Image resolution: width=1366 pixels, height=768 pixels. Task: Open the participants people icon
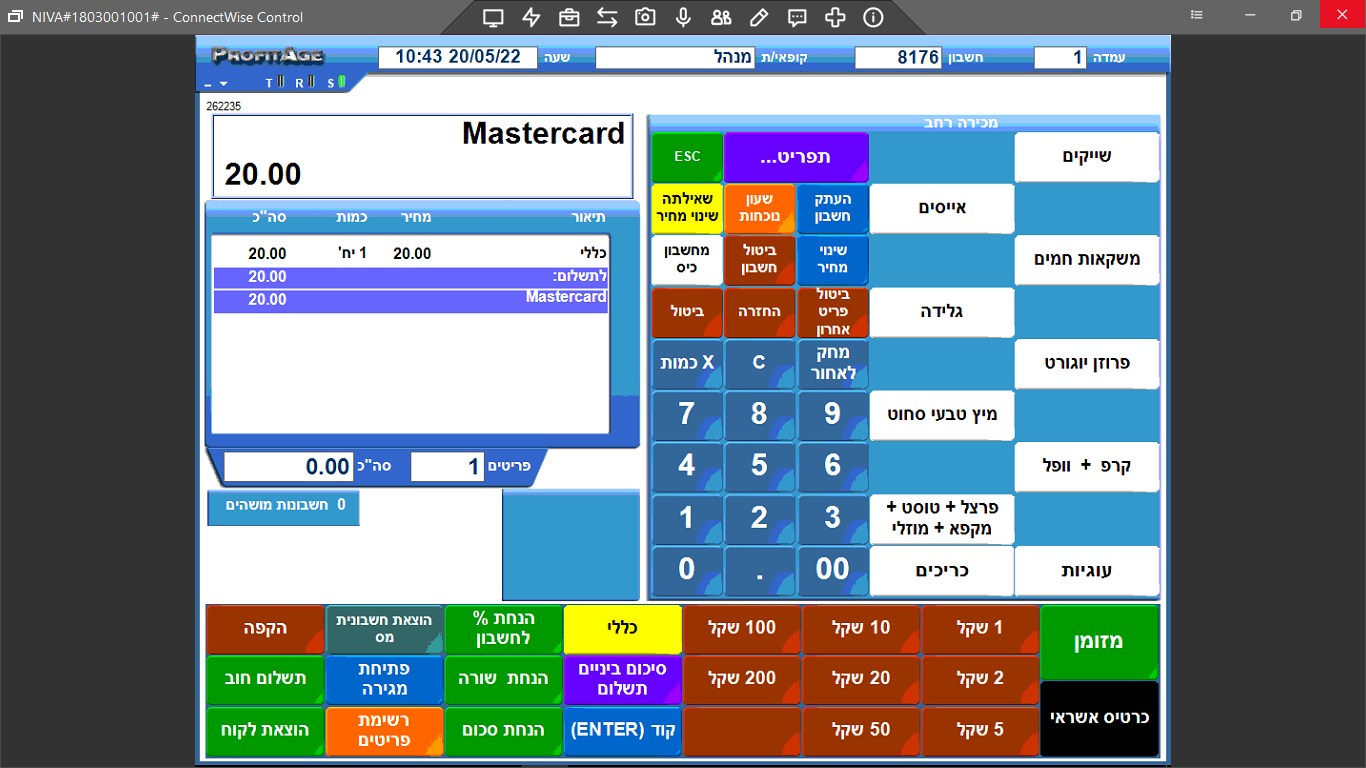click(x=721, y=17)
